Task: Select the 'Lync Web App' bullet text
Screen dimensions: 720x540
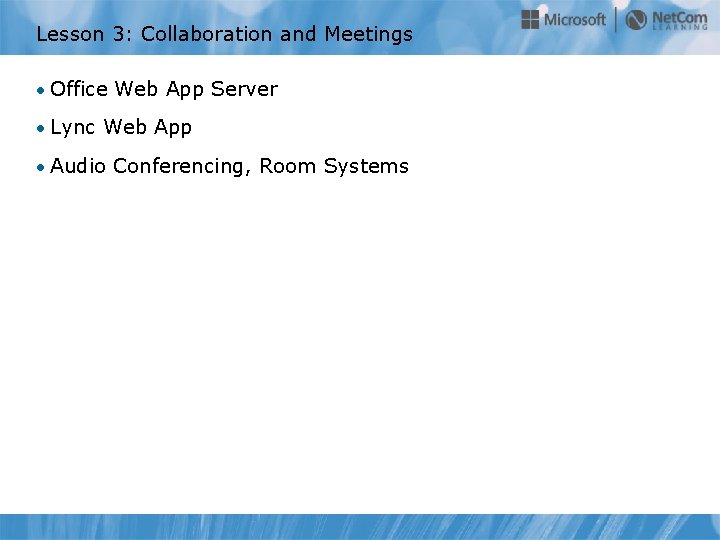Action: tap(121, 127)
